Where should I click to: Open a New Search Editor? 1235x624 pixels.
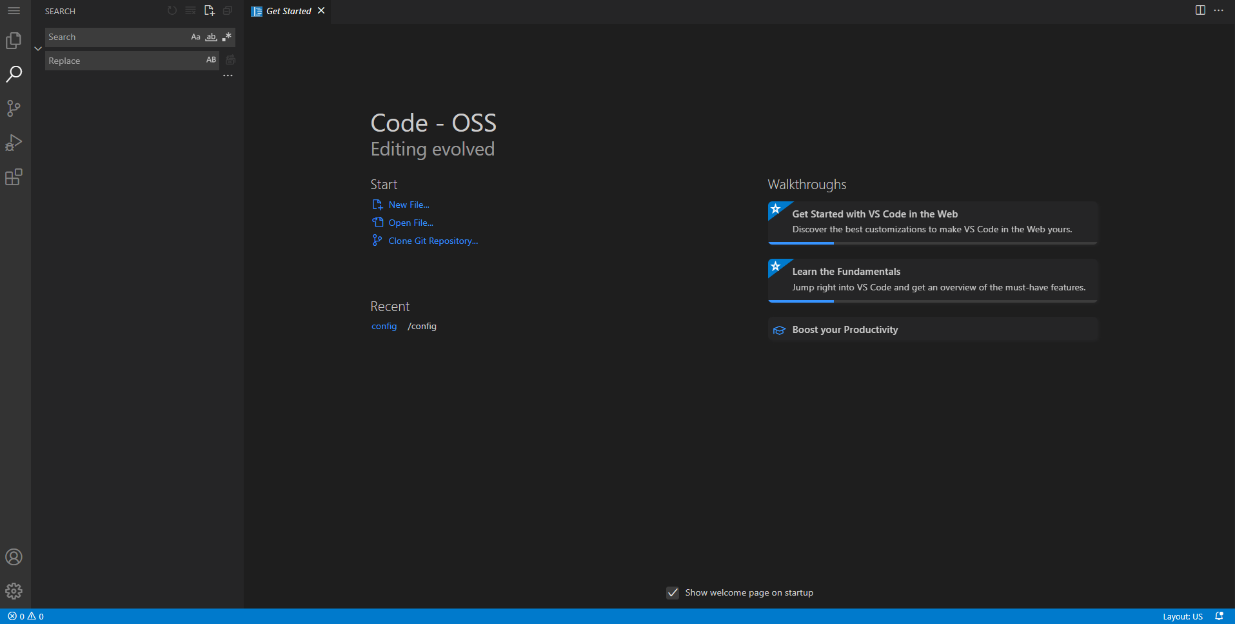point(209,11)
